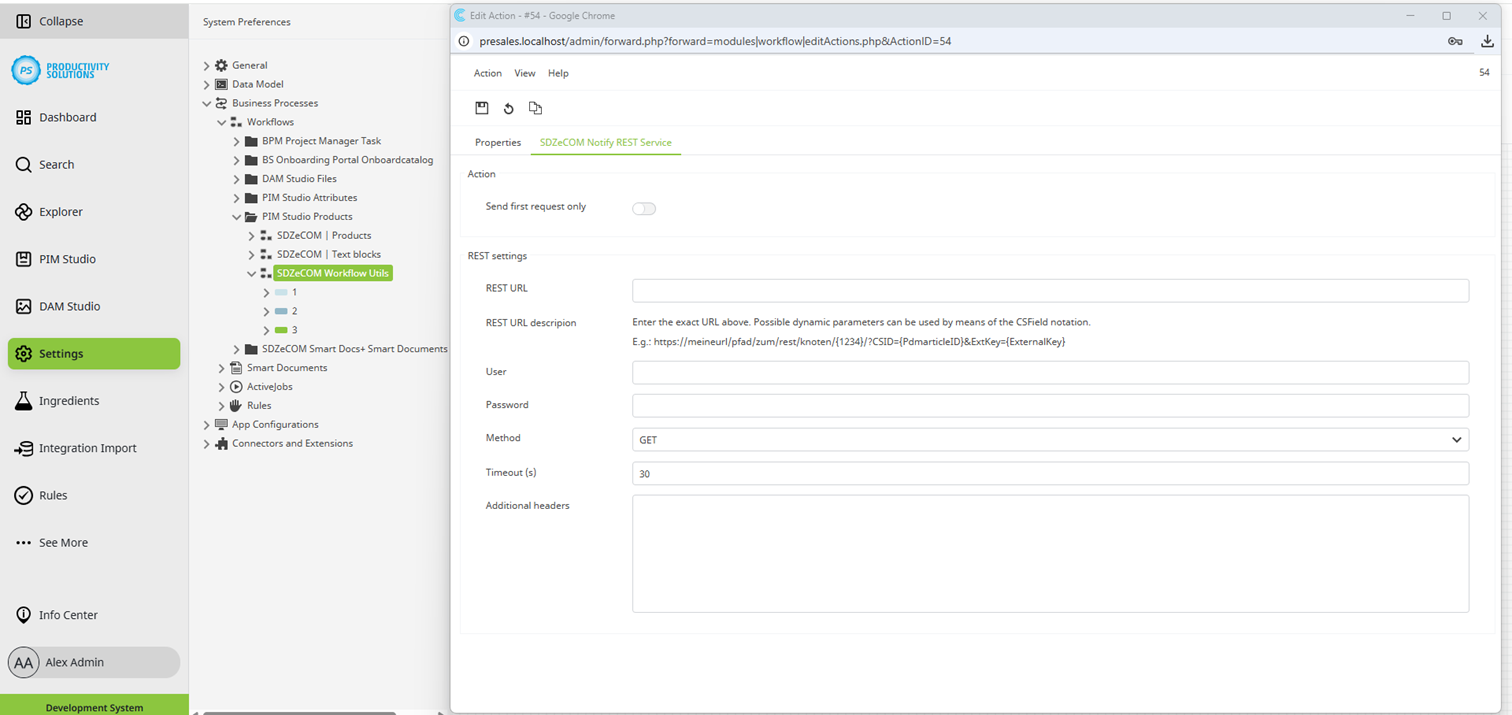This screenshot has width=1512, height=715.
Task: Click the reload icon in the Edit Action toolbar
Action: point(509,108)
